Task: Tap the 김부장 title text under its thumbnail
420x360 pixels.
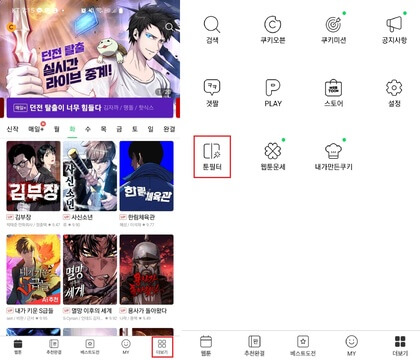Action: (x=23, y=217)
